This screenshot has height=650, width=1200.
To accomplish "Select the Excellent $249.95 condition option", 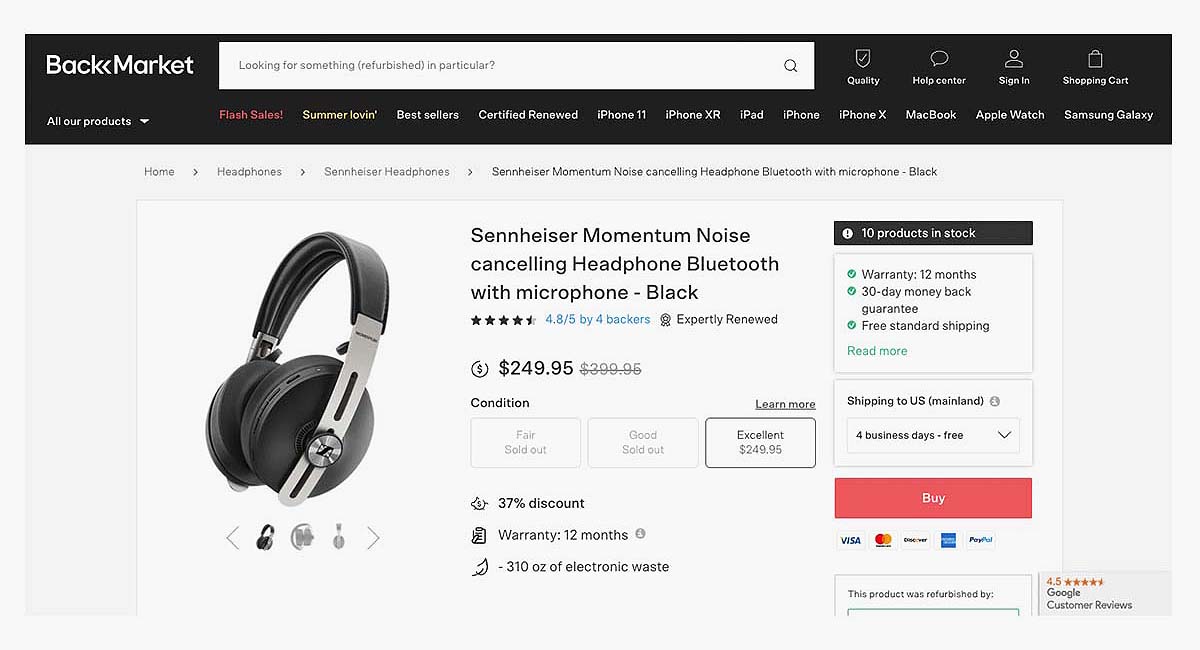I will click(x=760, y=442).
